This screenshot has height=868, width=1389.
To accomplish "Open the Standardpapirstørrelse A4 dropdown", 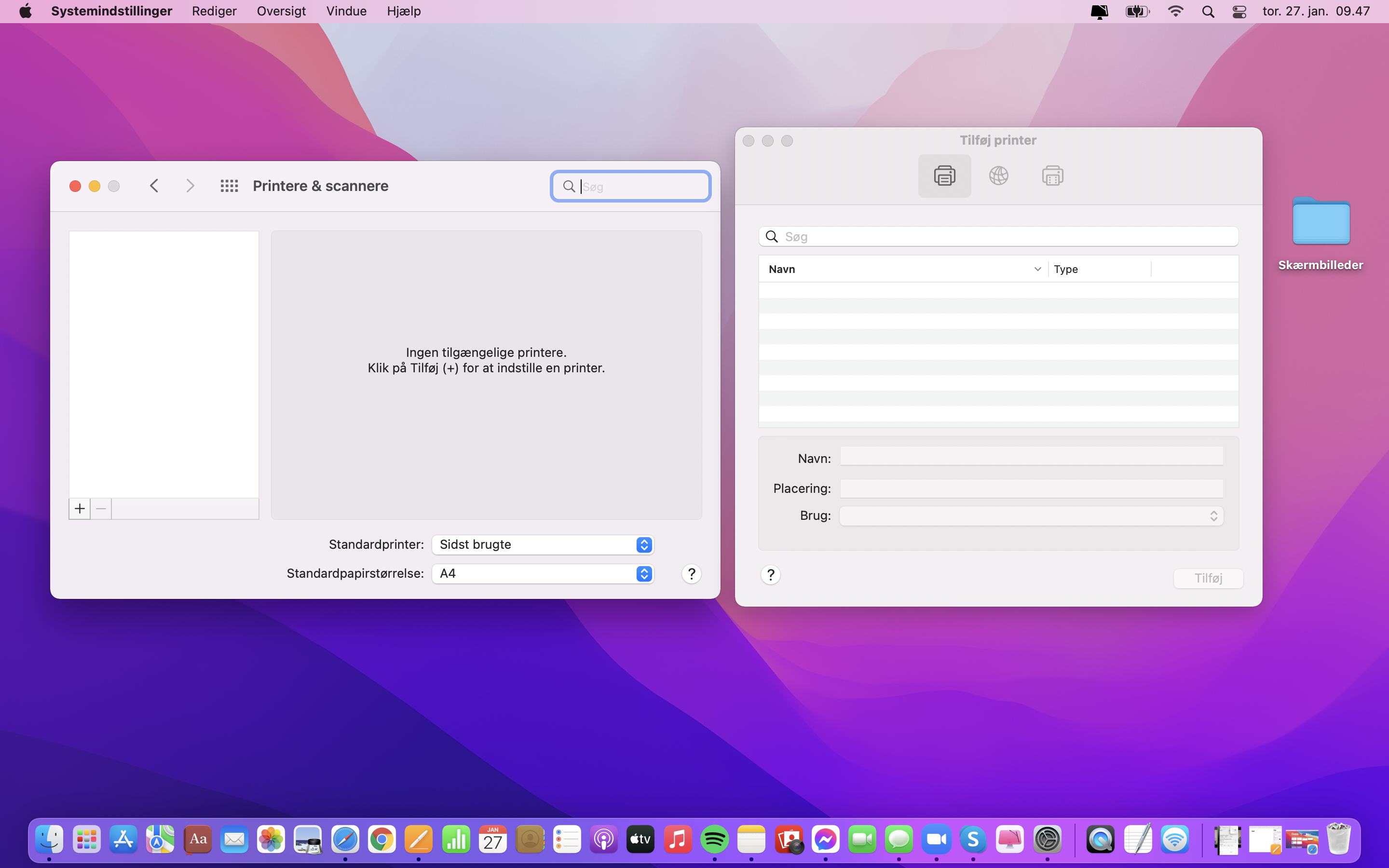I will (x=543, y=573).
